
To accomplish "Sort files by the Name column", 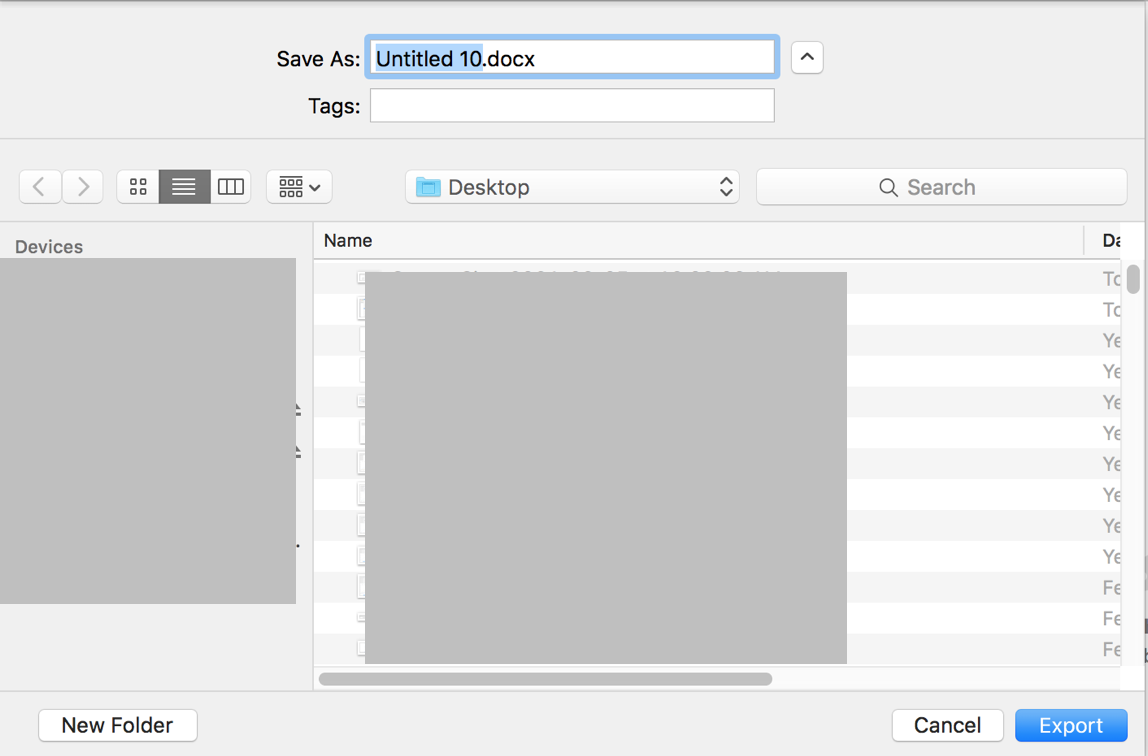I will [x=348, y=240].
